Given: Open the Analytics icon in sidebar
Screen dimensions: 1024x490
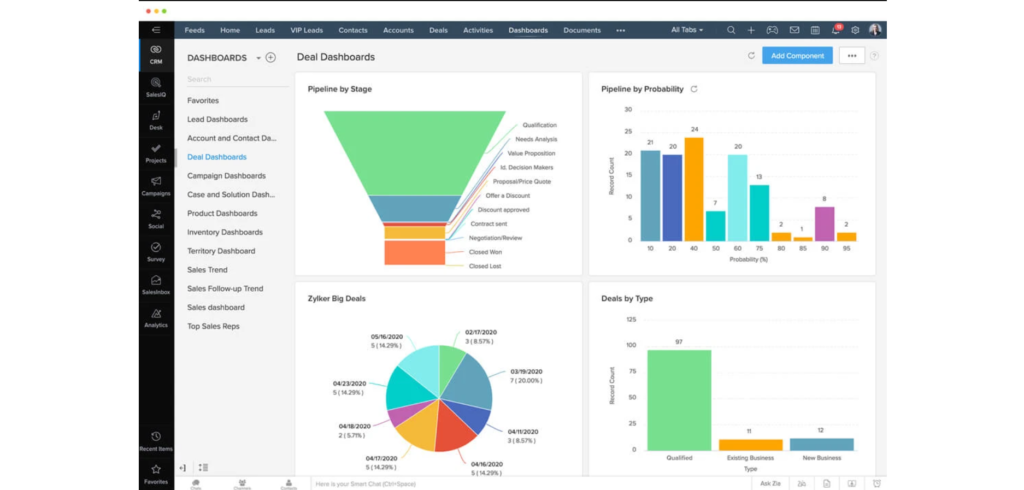Looking at the screenshot, I should coord(156,317).
